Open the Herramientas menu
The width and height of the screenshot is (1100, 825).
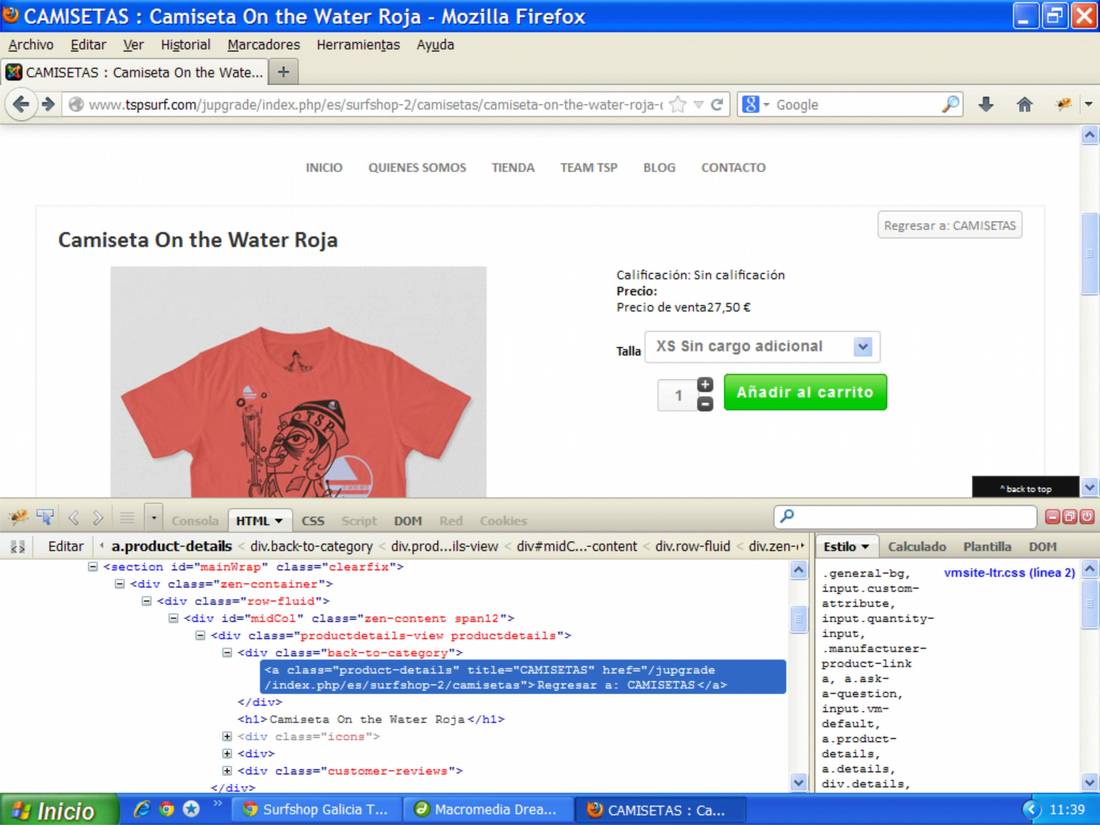click(358, 45)
